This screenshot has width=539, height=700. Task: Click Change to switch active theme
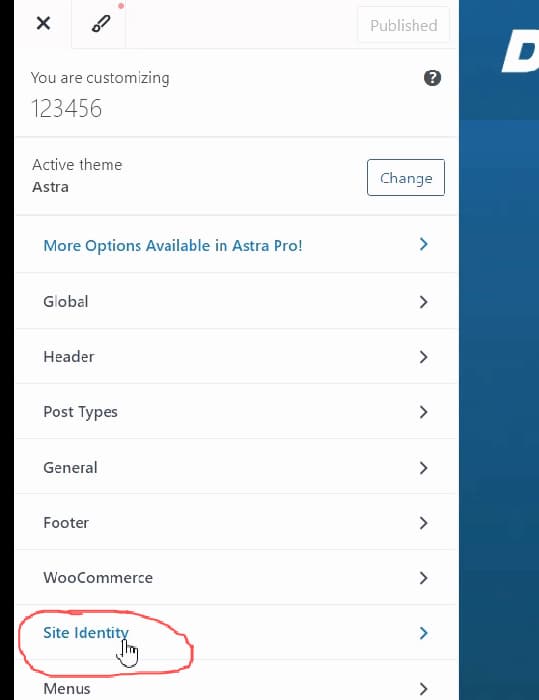405,178
